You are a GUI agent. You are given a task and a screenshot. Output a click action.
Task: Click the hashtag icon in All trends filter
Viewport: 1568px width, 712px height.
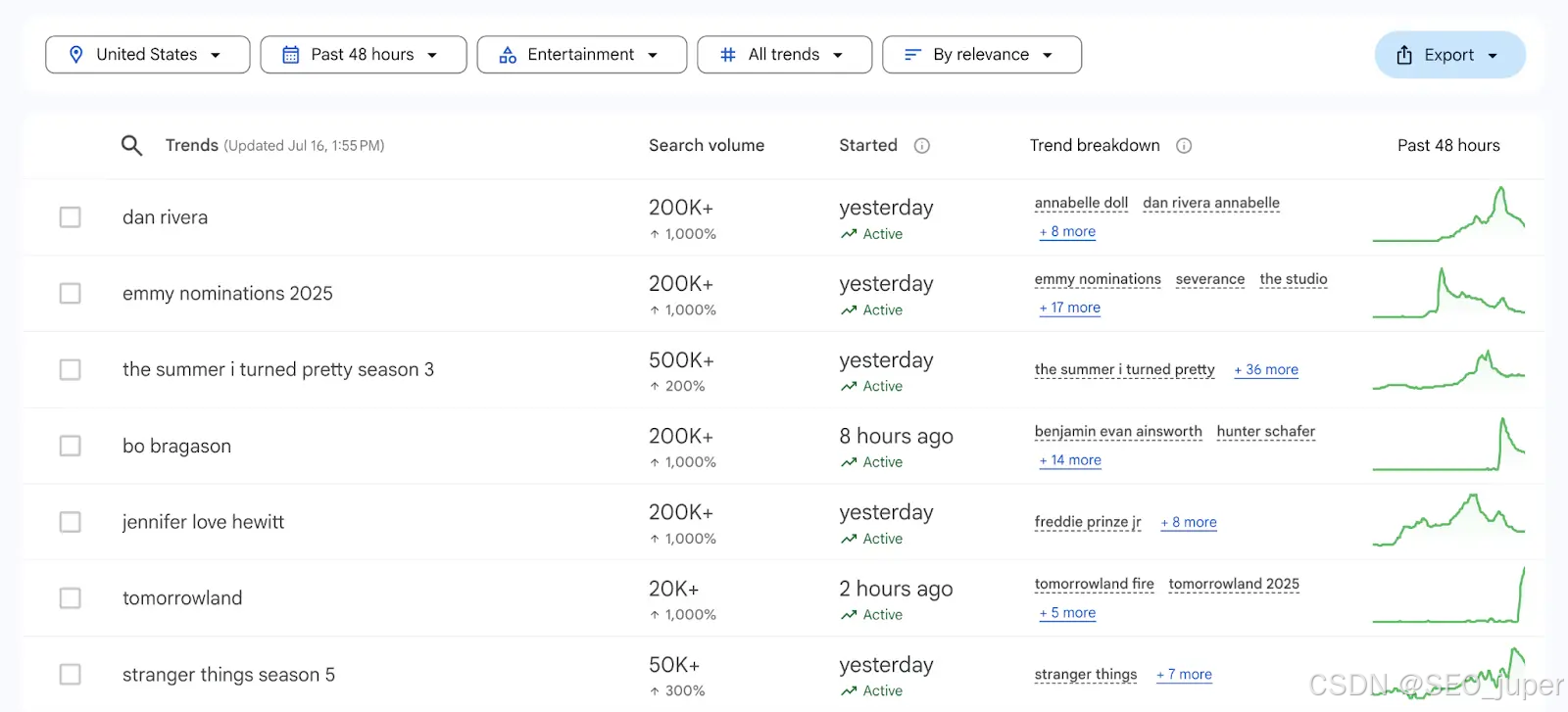tap(728, 55)
